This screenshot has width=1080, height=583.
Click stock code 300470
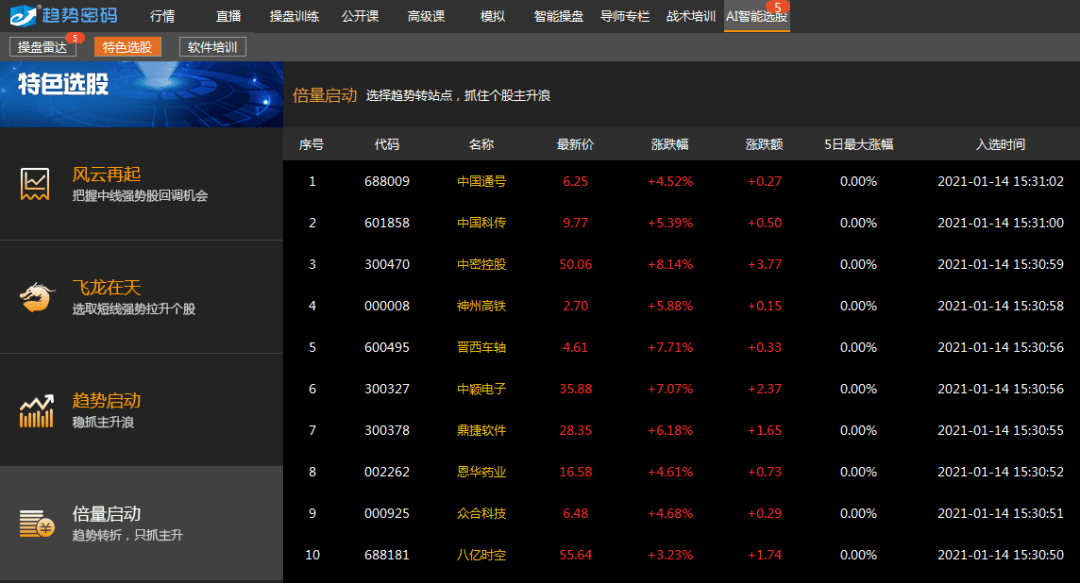(x=386, y=264)
